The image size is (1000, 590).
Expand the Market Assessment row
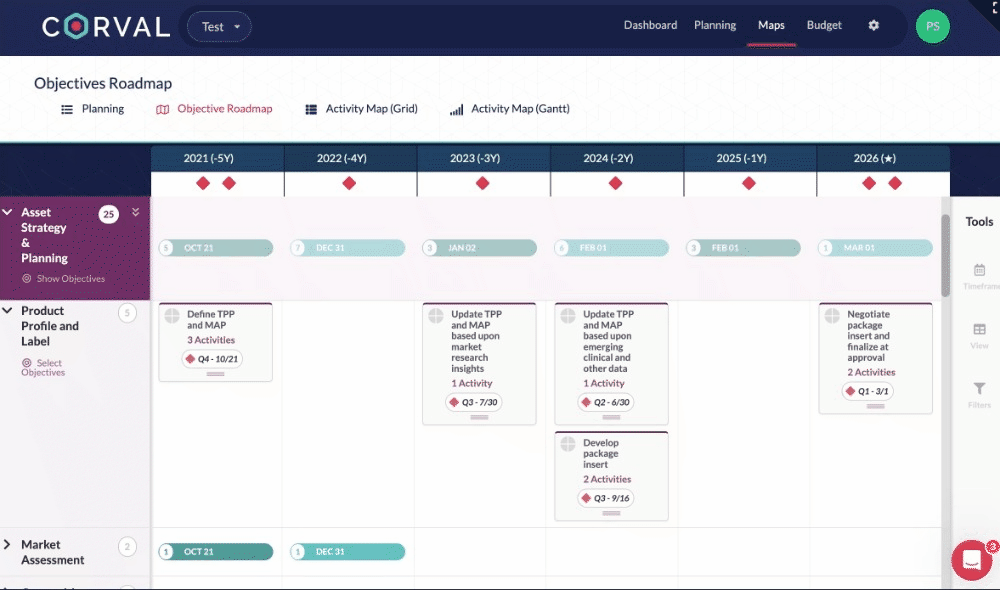pos(8,545)
